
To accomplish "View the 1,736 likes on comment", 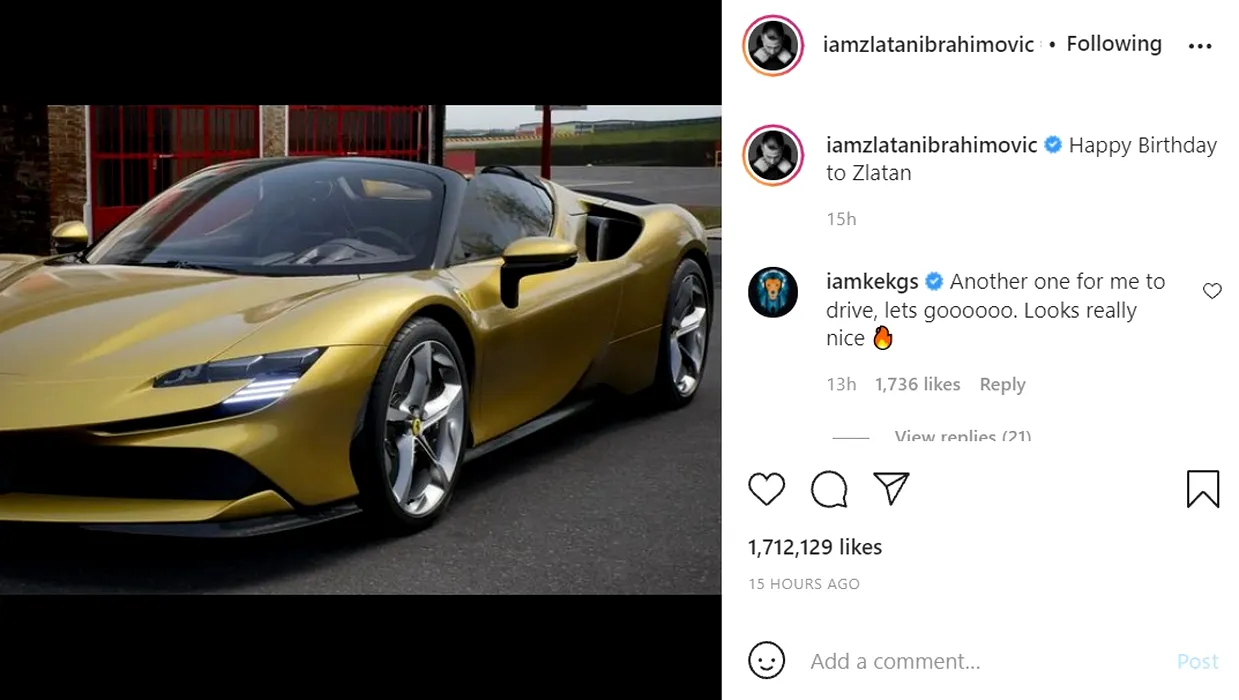I will click(x=917, y=385).
